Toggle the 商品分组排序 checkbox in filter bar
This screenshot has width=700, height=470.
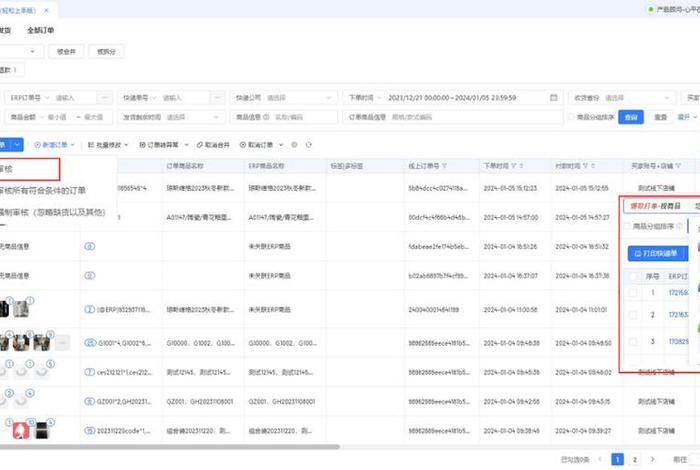571,117
